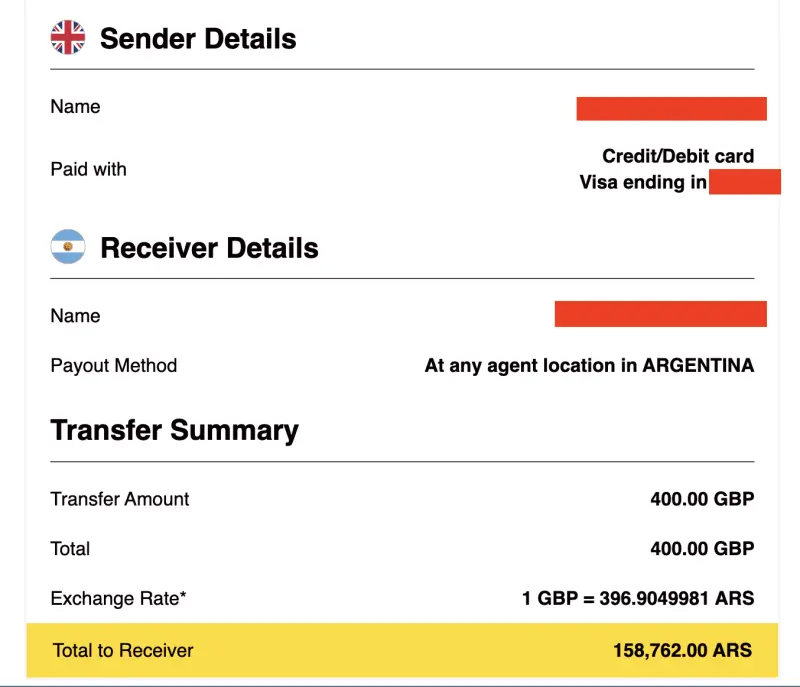The image size is (800, 687).
Task: Select the Sender Details heading
Action: [198, 39]
